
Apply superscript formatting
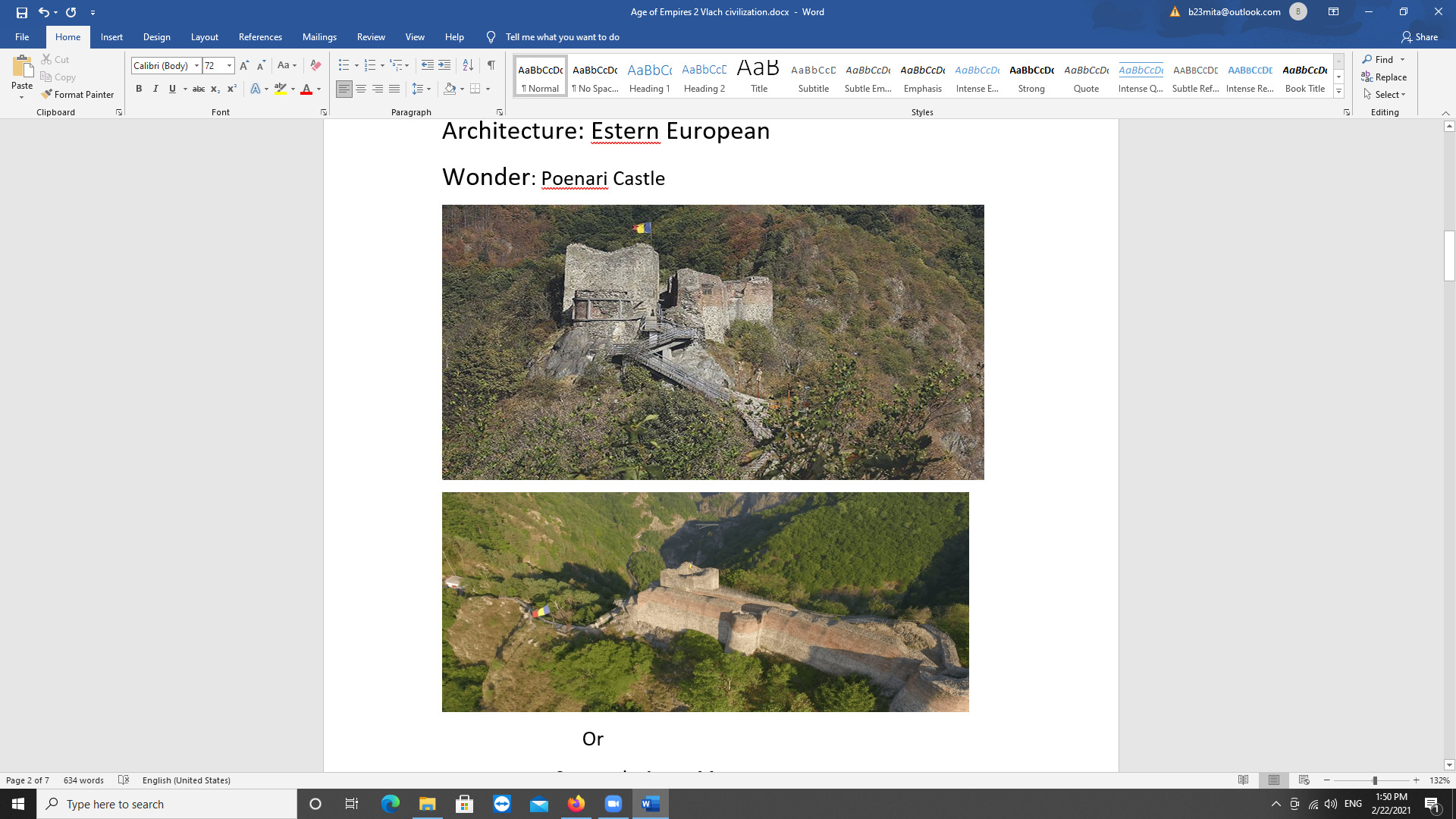[232, 89]
